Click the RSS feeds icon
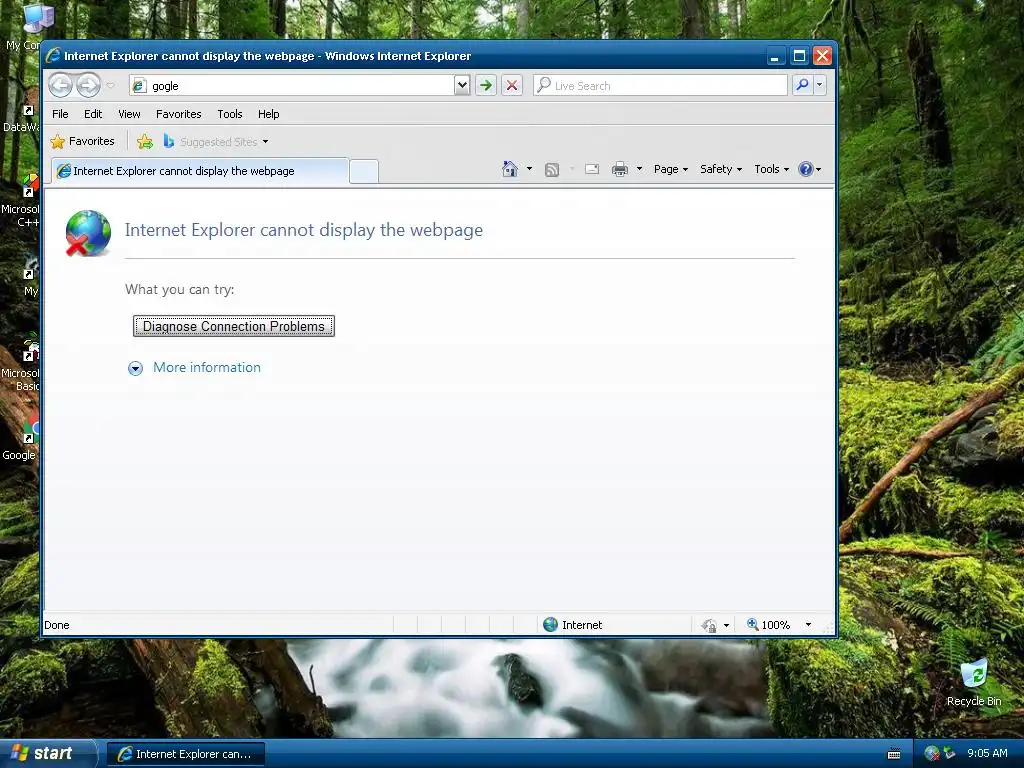 (x=552, y=170)
